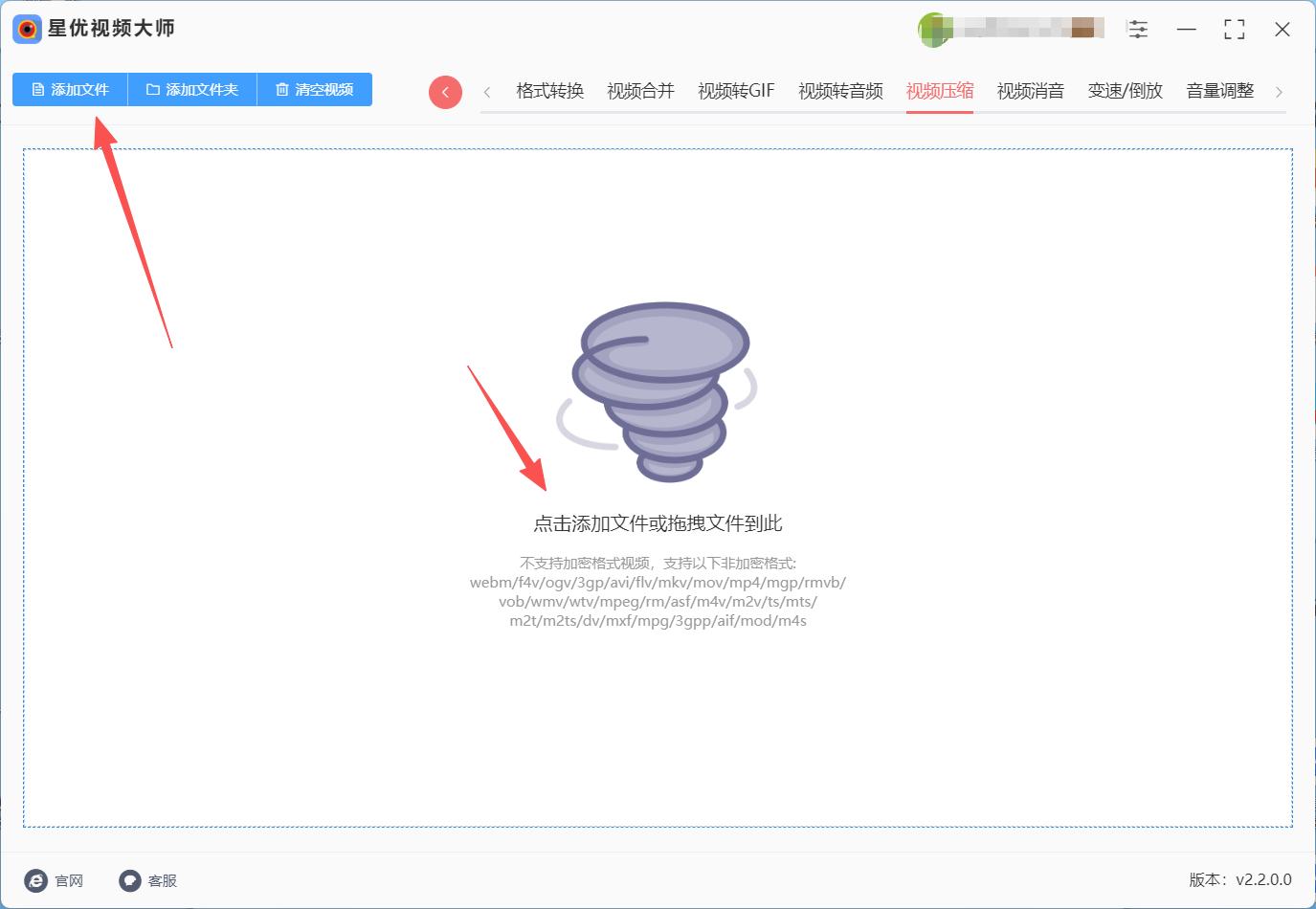Open the settings sliders icon in title bar
This screenshot has height=909, width=1316.
[1138, 30]
